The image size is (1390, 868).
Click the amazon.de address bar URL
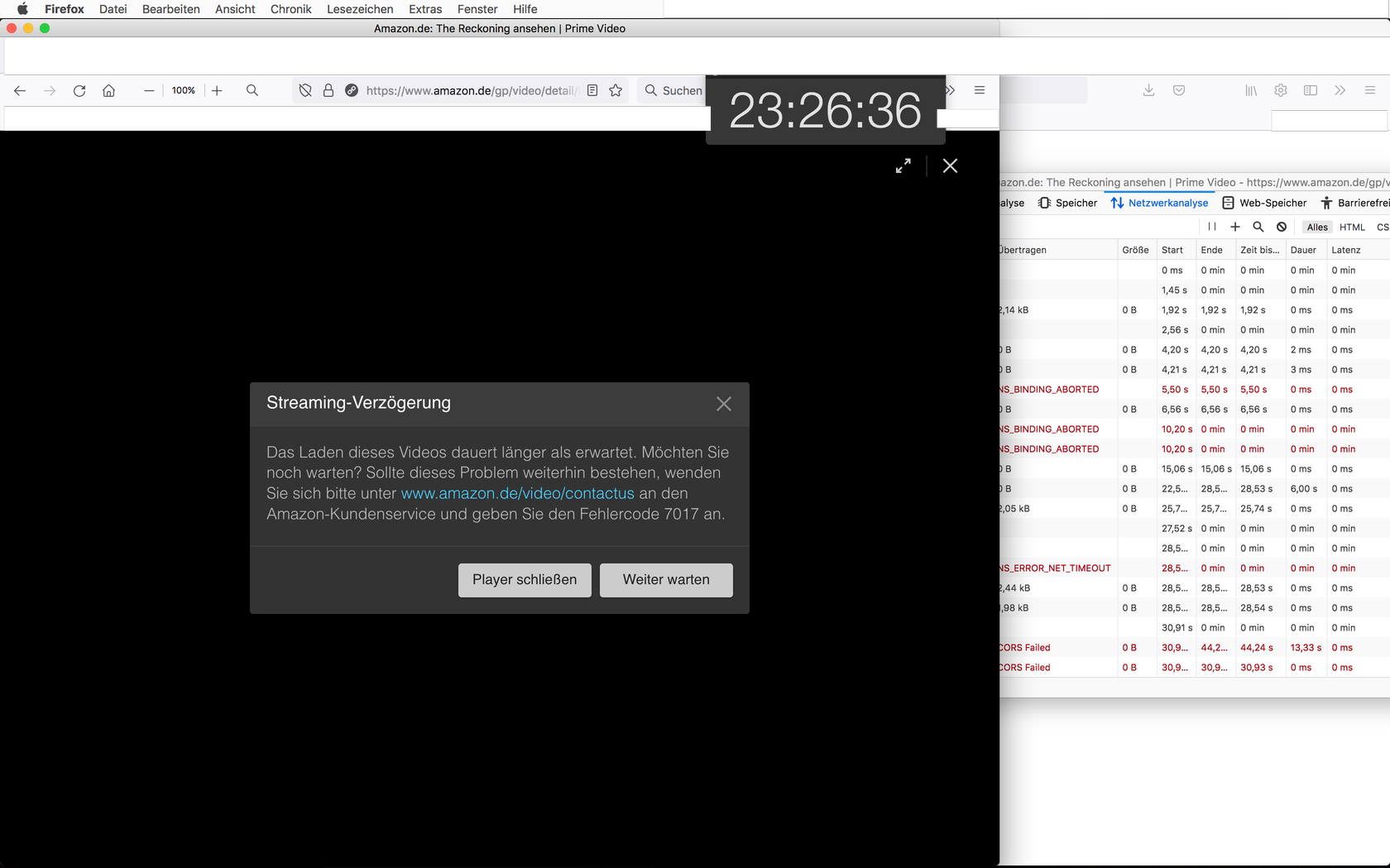tap(470, 91)
